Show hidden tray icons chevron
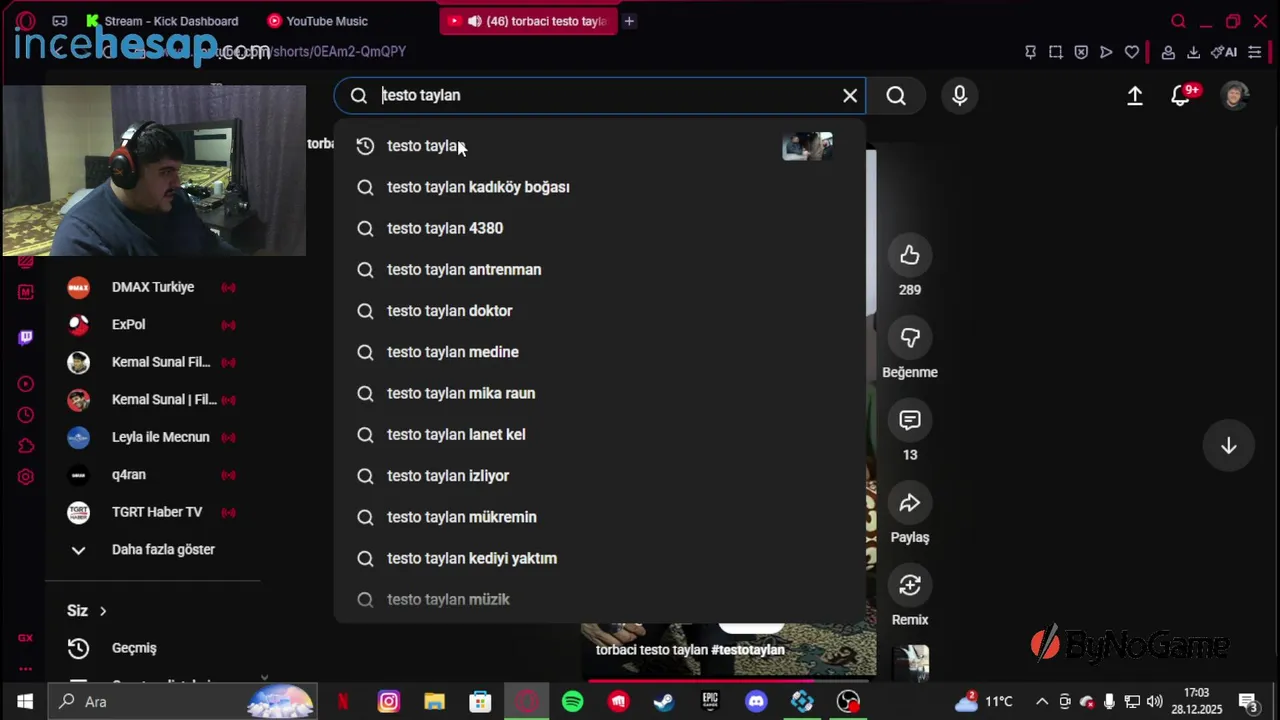The height and width of the screenshot is (720, 1280). click(1041, 702)
